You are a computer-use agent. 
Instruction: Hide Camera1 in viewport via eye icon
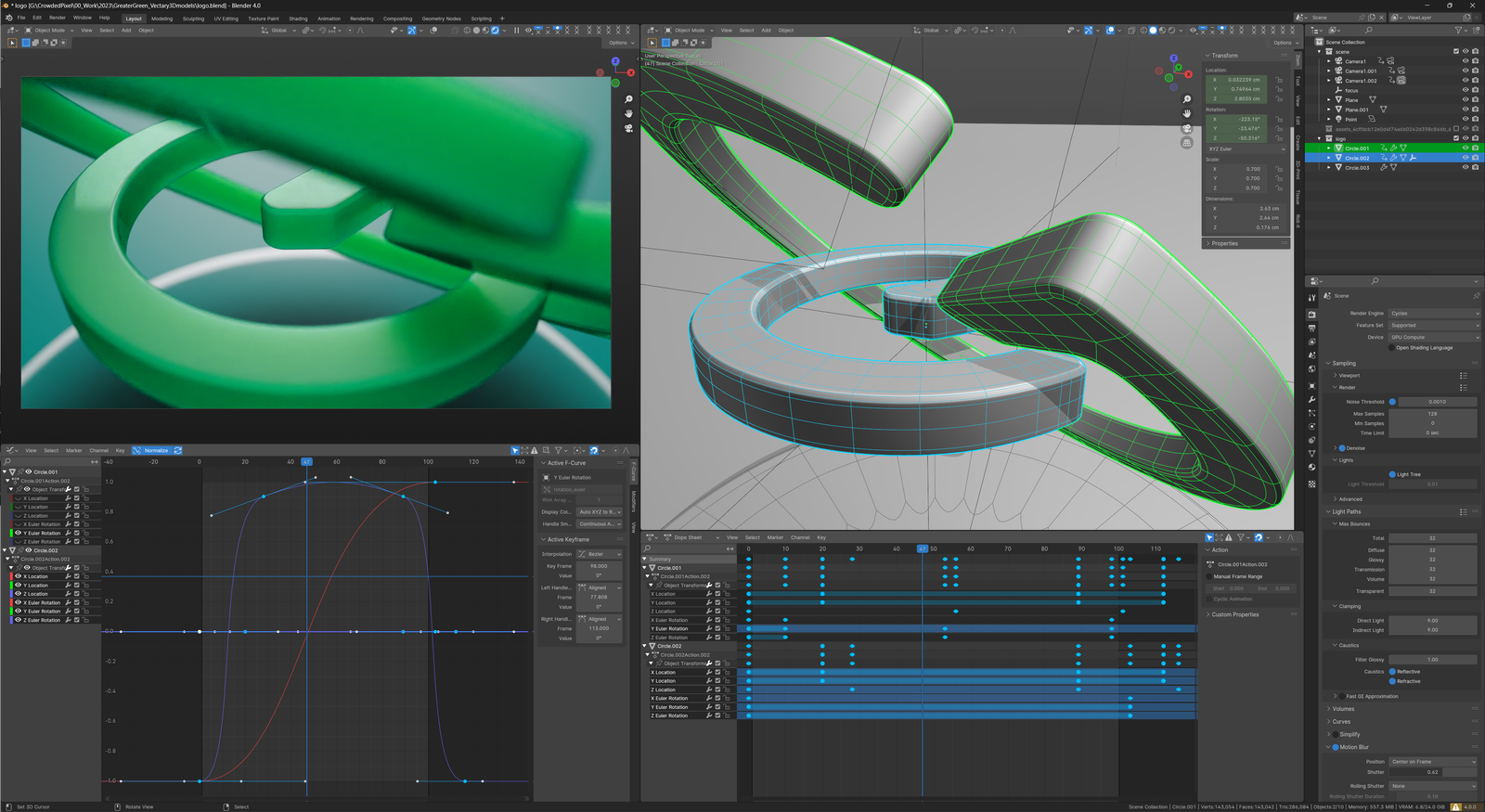[x=1466, y=60]
